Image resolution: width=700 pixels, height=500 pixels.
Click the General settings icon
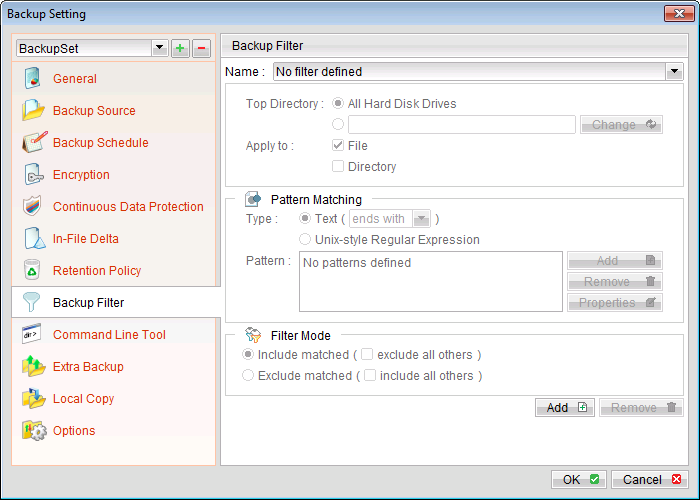point(33,79)
